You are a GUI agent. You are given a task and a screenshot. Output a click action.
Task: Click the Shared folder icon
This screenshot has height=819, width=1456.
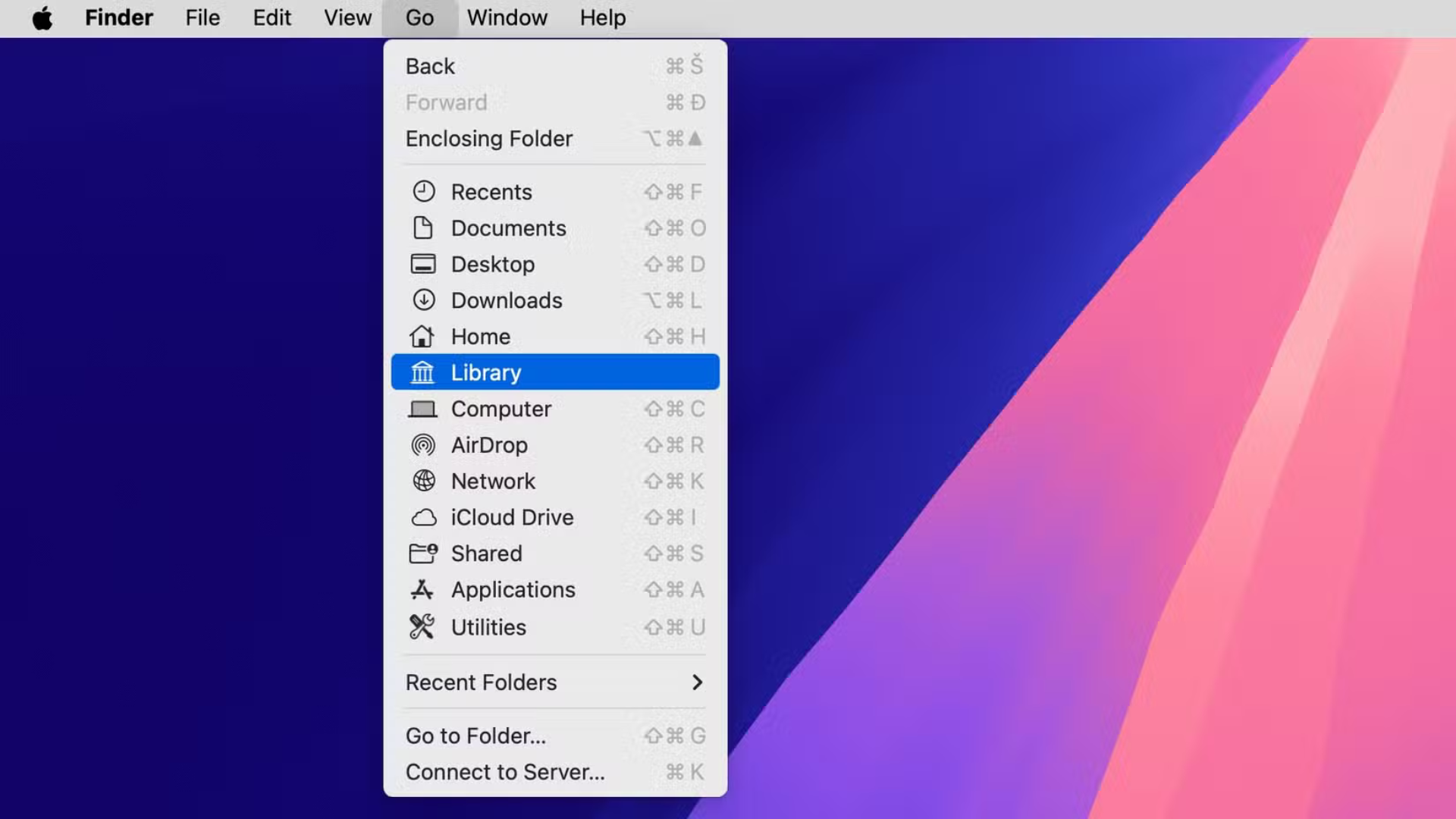point(424,554)
